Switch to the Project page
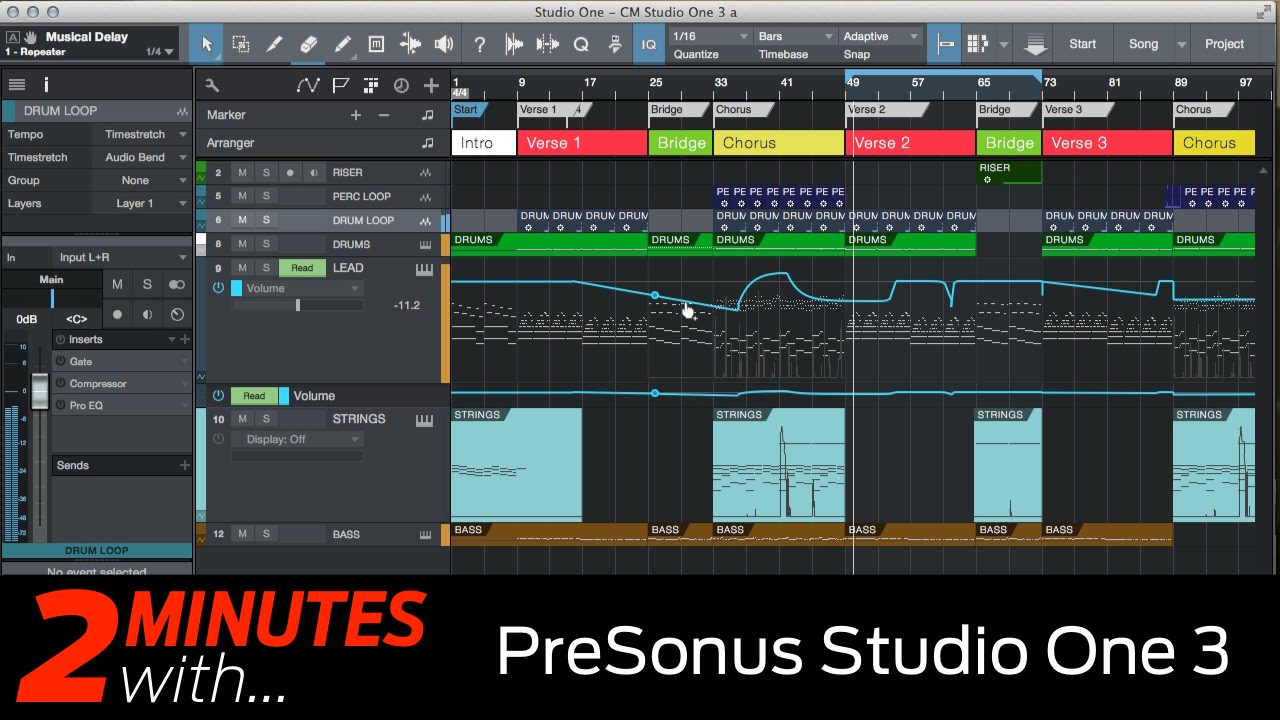The image size is (1280, 720). coord(1224,44)
